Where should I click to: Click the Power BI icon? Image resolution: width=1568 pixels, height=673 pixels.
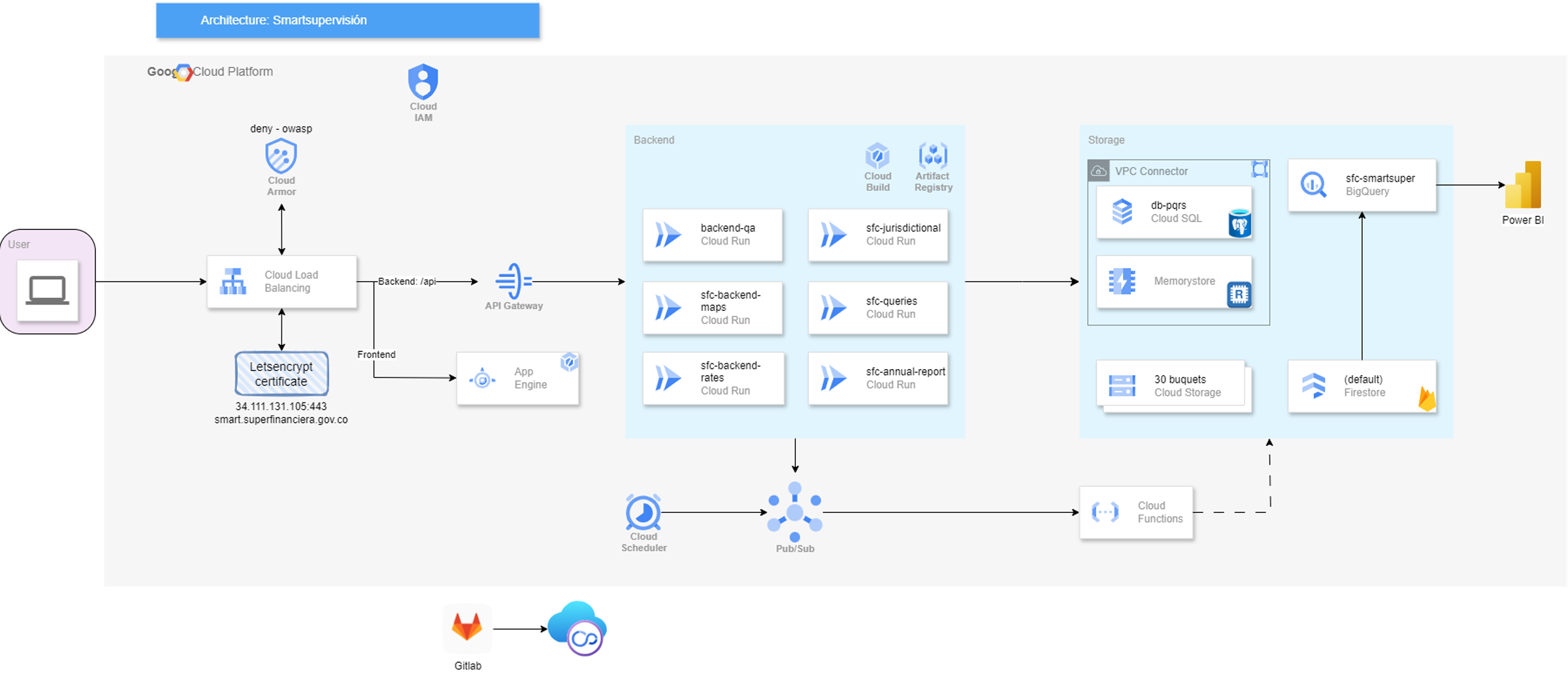click(1524, 185)
